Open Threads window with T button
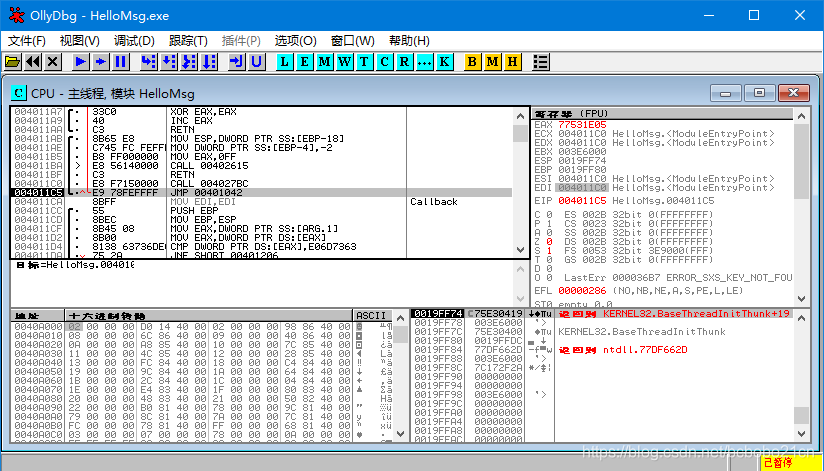Viewport: 824px width, 471px height. point(364,62)
